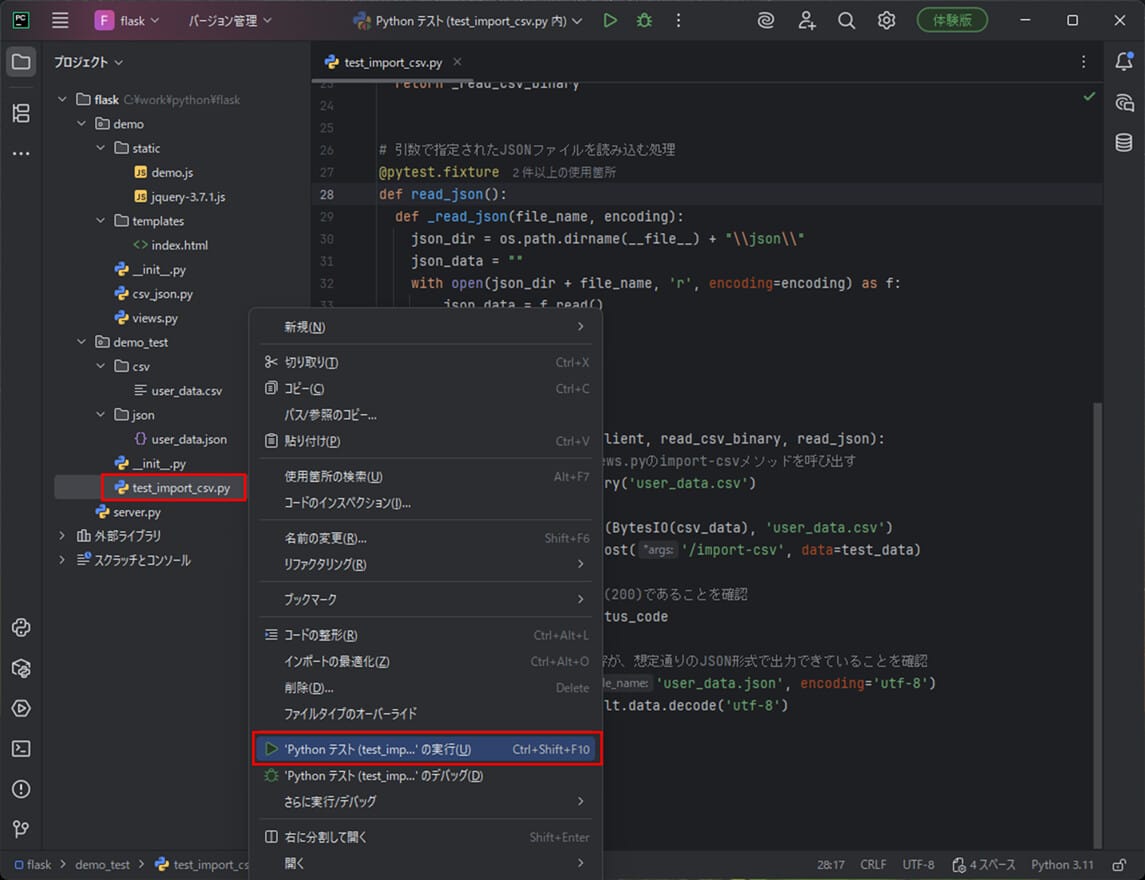
Task: Expand the 外部ライブラリ node
Action: 63,536
